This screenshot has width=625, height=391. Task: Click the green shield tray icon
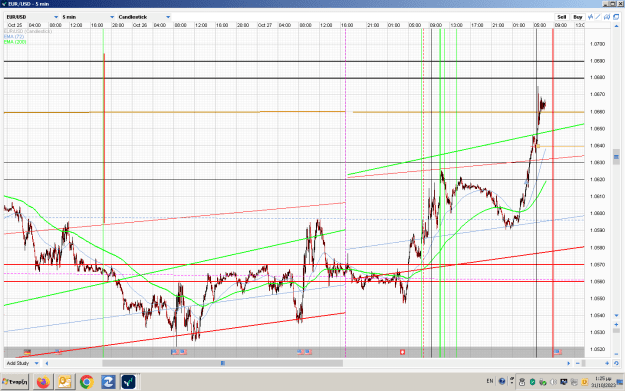532,382
